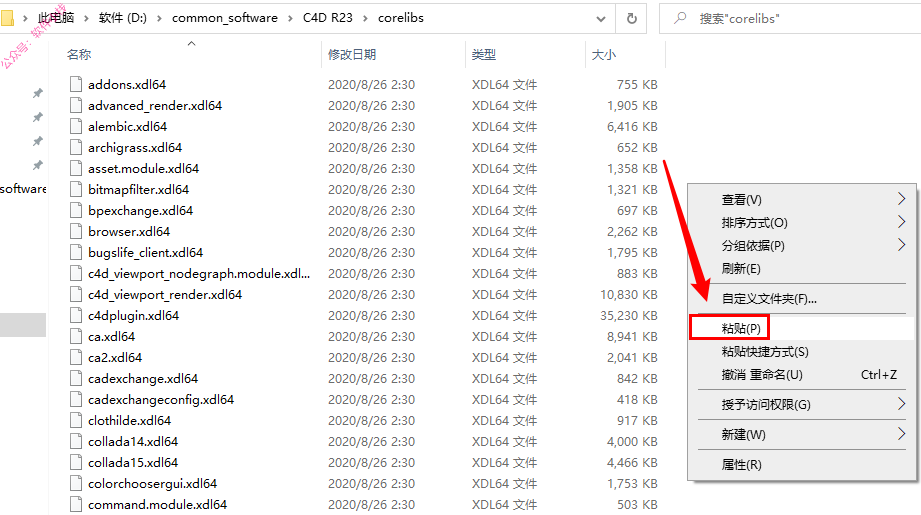Click the c4d_viewport_render.xdl64 file icon

click(x=76, y=294)
